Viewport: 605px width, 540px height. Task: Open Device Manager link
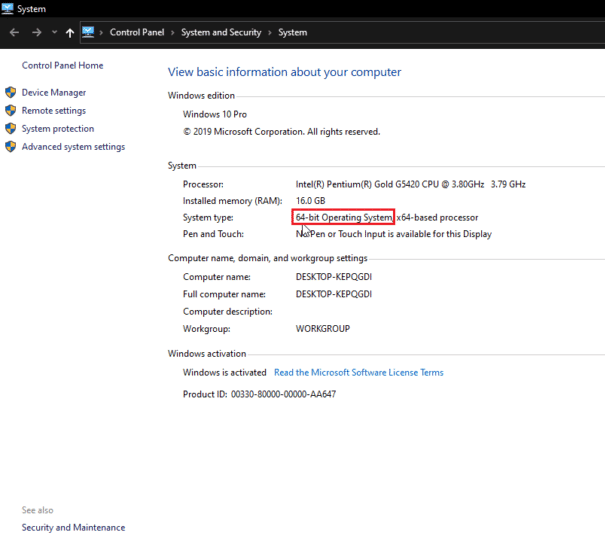point(54,93)
